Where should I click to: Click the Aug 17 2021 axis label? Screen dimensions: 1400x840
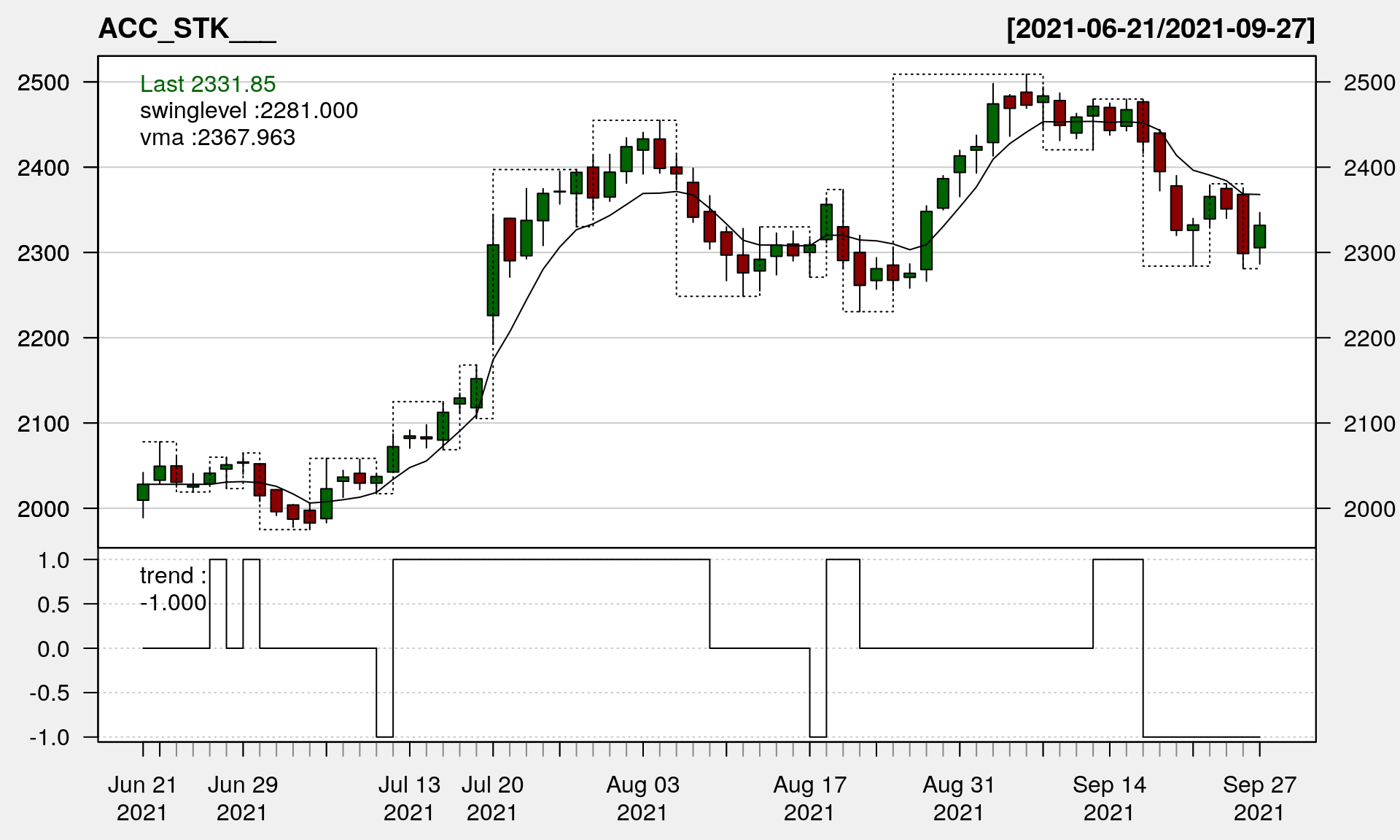tap(809, 798)
